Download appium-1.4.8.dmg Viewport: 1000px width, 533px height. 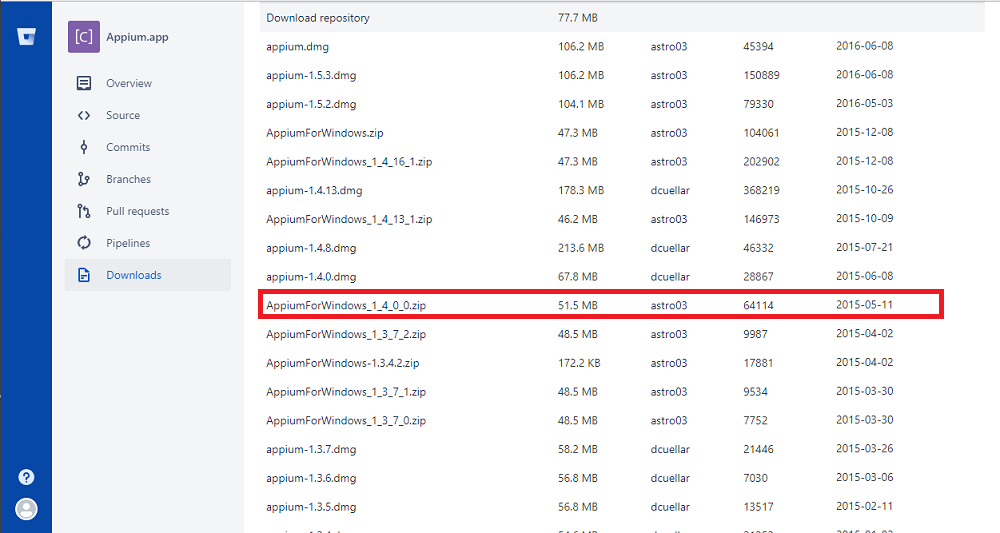click(311, 248)
